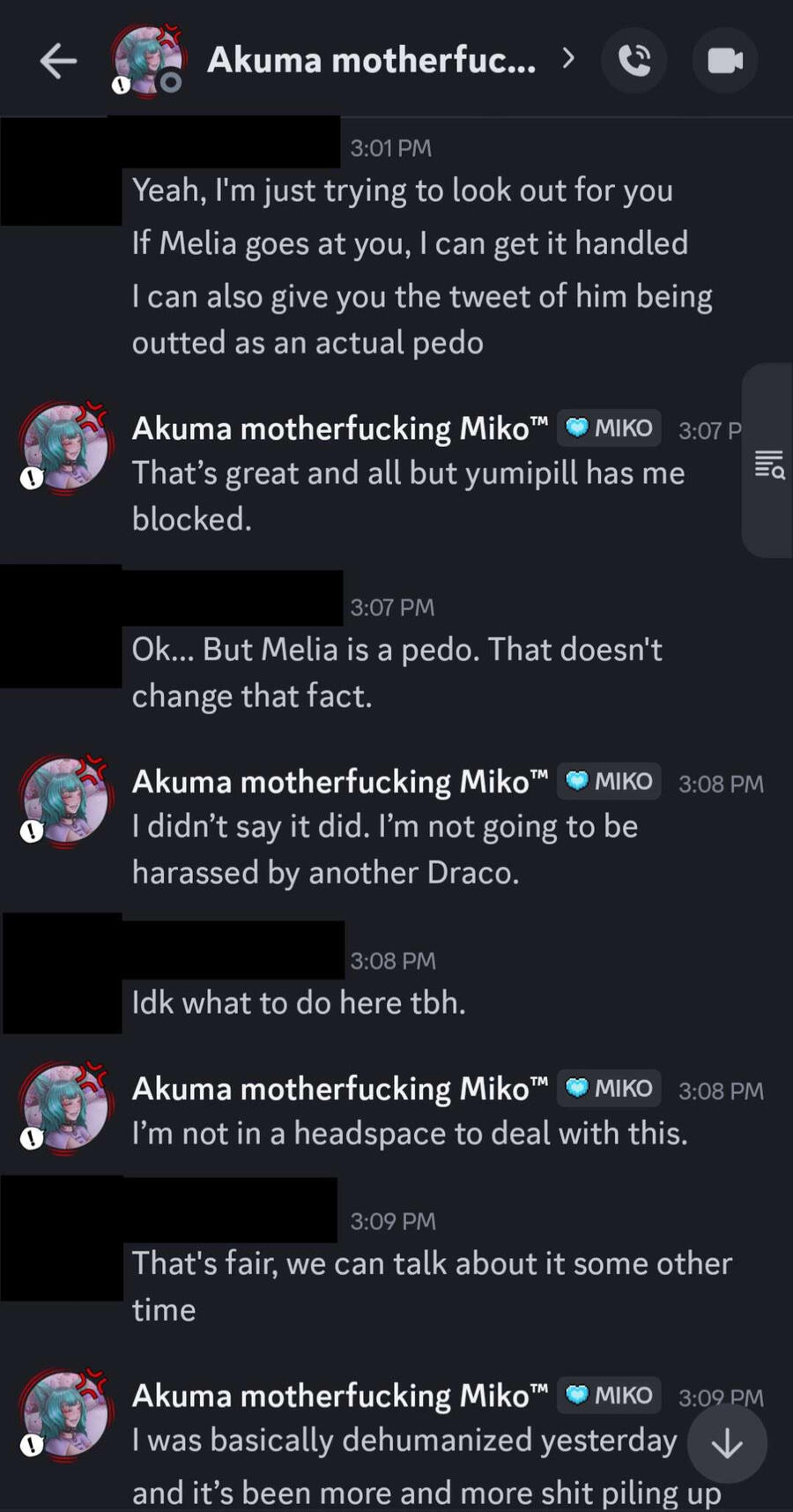Tap Akuma's avatar at 3:07 PM message
The image size is (793, 1512).
coord(66,449)
